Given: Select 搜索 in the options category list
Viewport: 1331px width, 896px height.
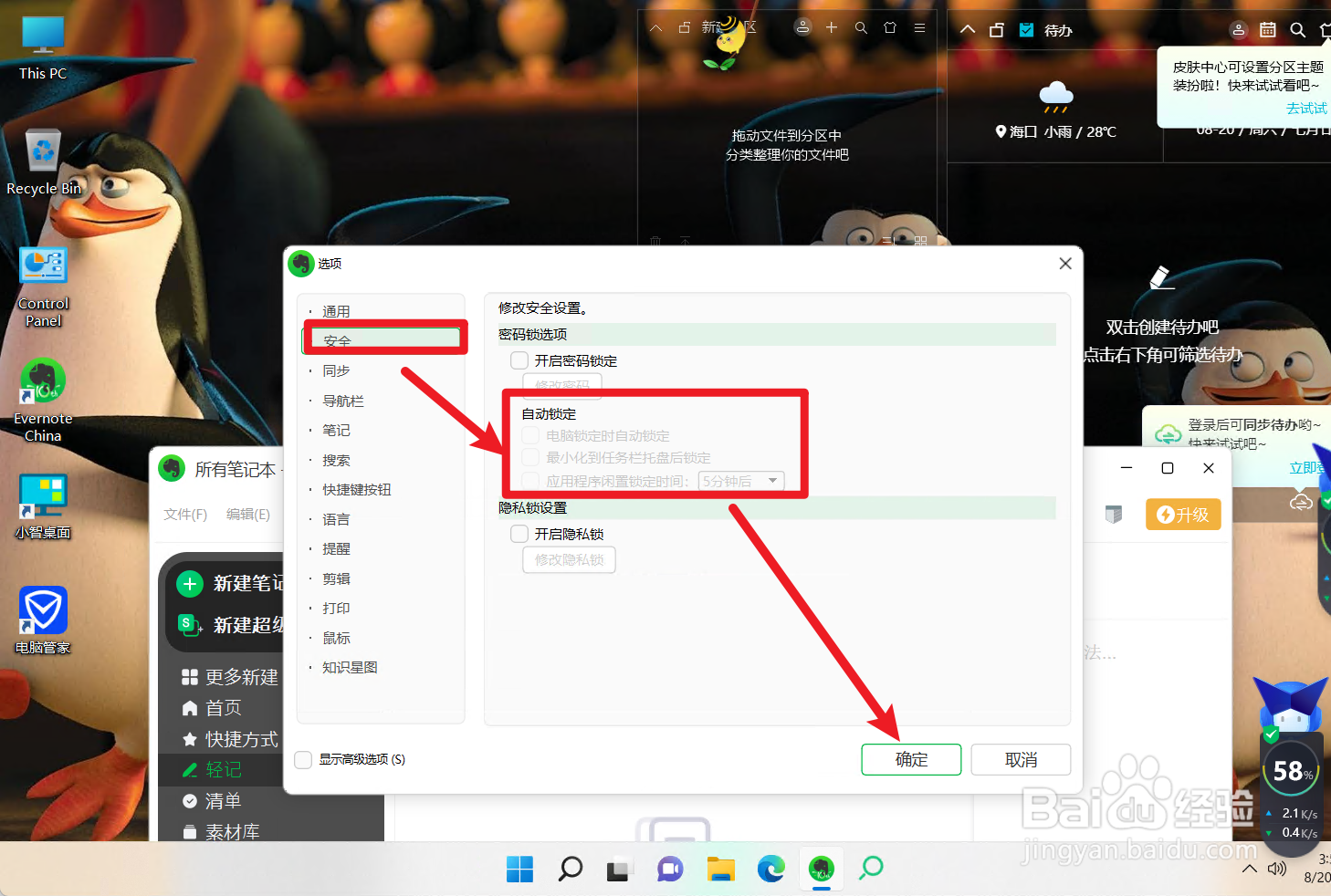Looking at the screenshot, I should [x=336, y=460].
